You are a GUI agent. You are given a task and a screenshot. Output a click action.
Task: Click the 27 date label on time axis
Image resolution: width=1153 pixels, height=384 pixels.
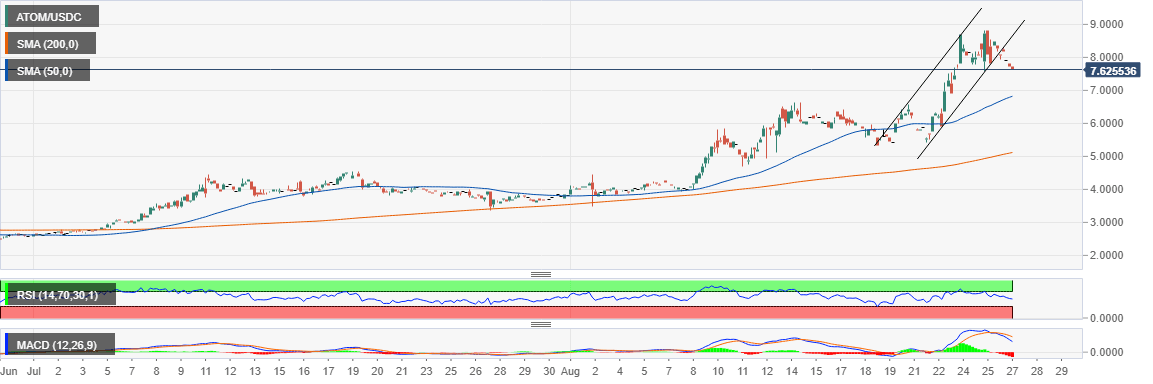pos(1013,371)
